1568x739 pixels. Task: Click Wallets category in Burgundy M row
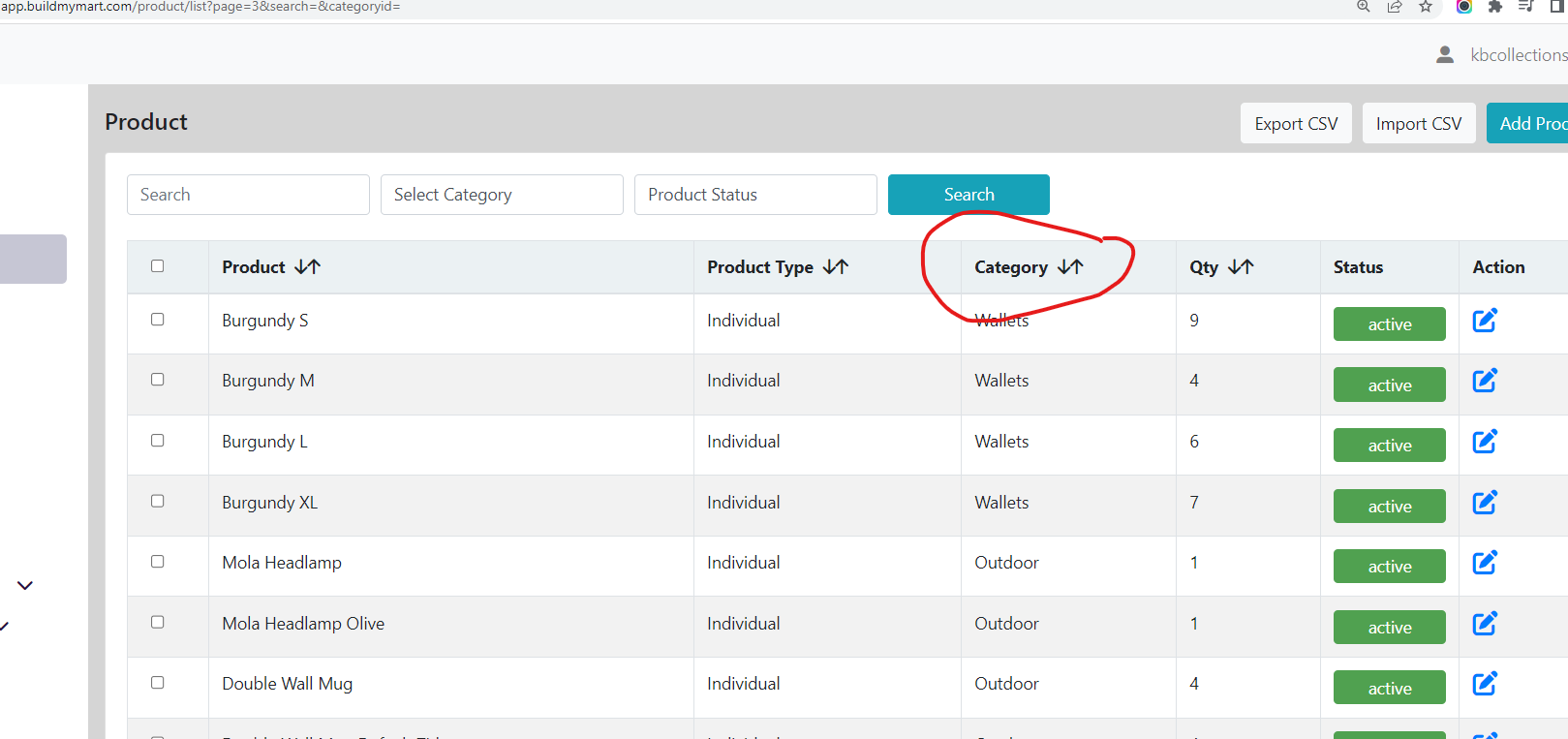point(1001,381)
